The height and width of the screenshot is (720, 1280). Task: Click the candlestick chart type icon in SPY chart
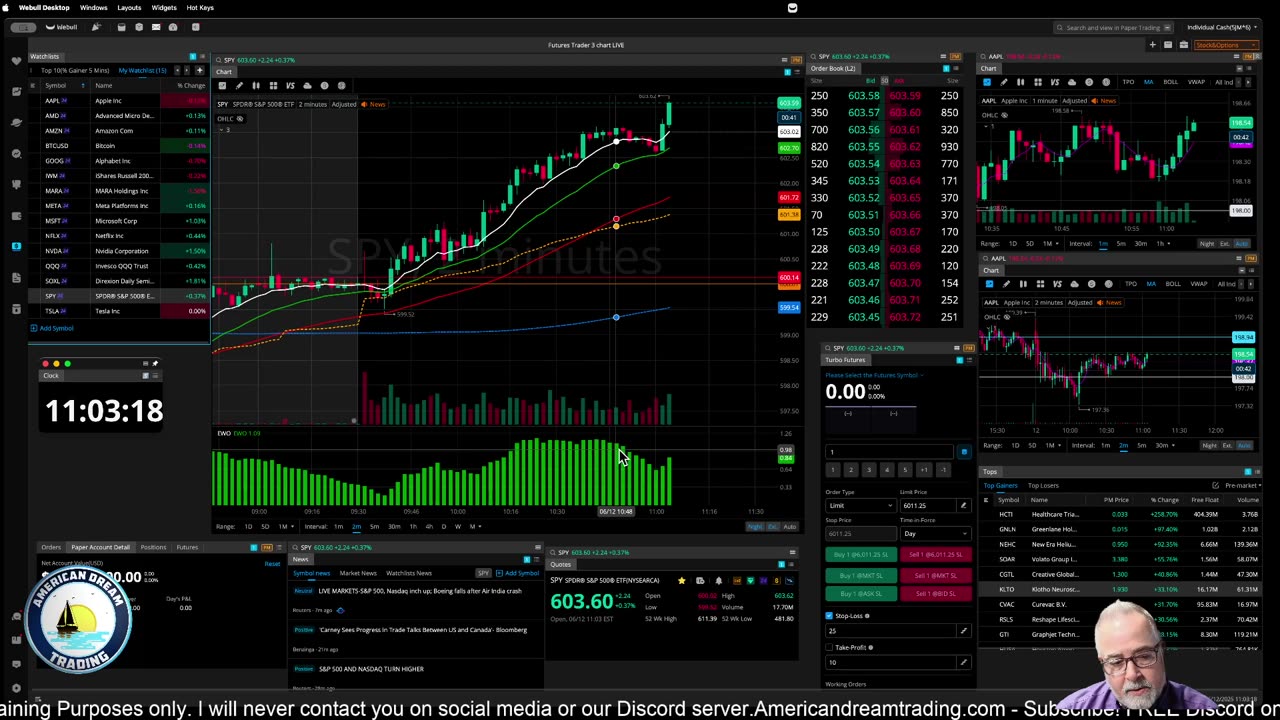256,86
